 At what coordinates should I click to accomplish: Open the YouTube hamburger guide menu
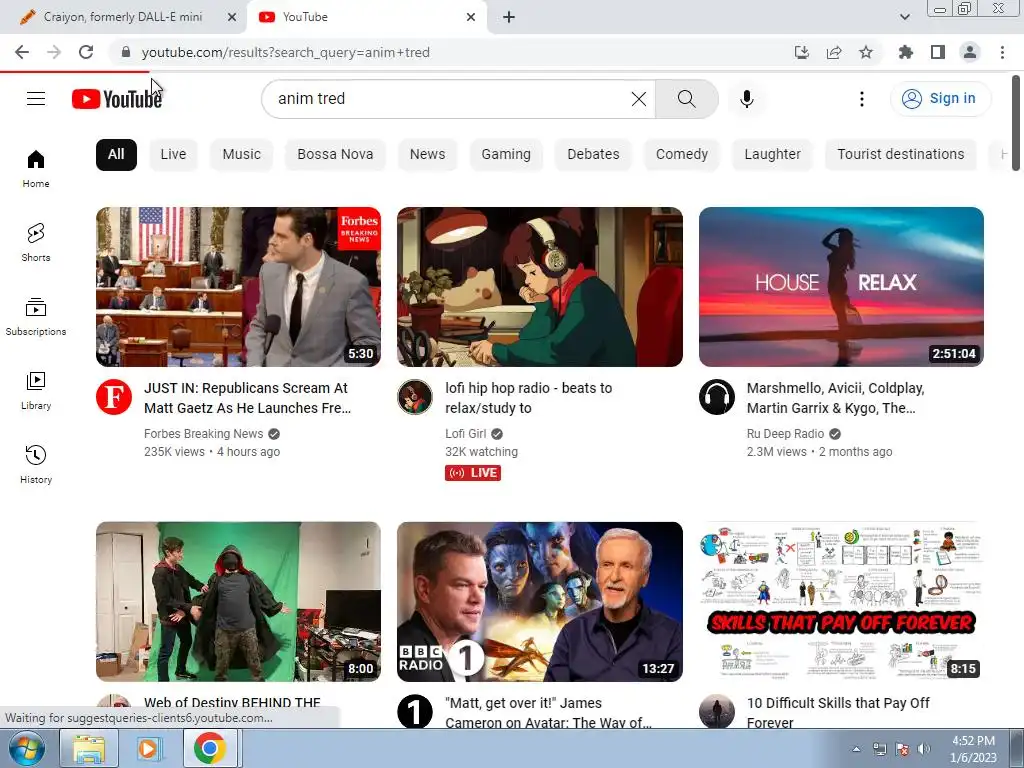click(x=36, y=99)
